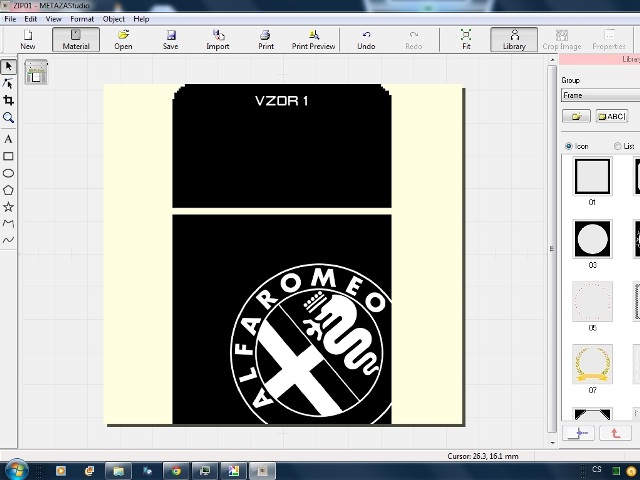The image size is (640, 480).
Task: Create a new document with New
Action: pos(28,40)
